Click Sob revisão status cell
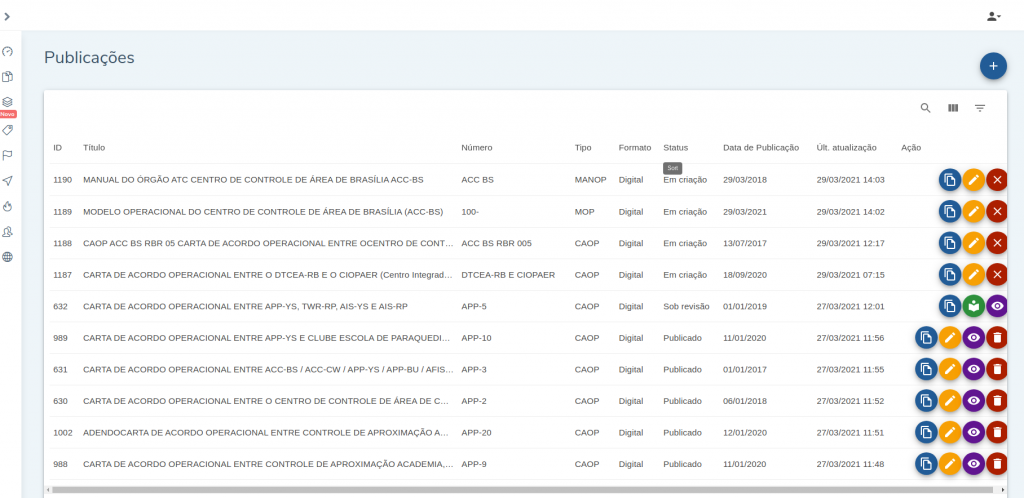 [686, 306]
